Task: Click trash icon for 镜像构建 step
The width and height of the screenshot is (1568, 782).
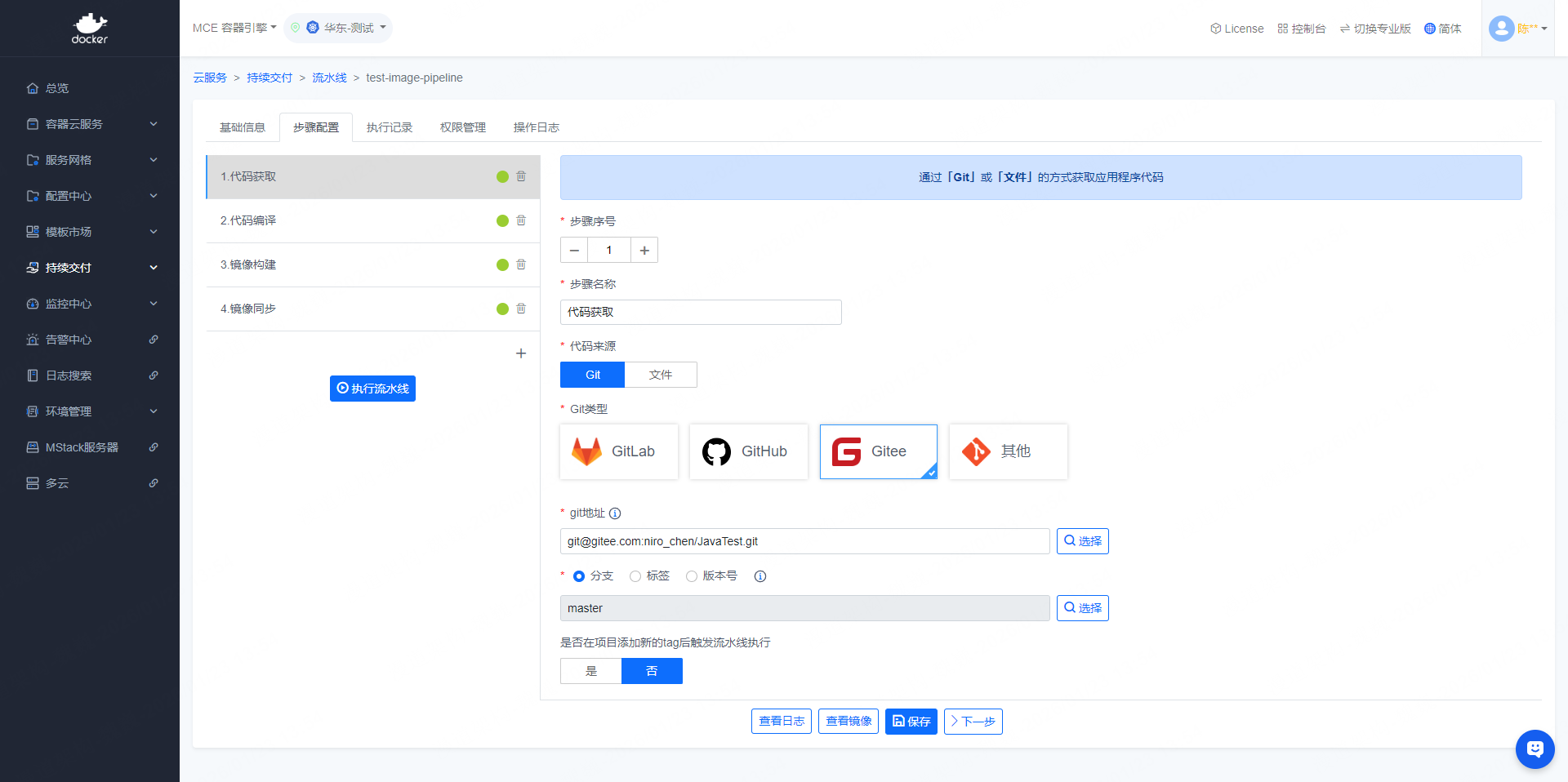Action: point(521,264)
